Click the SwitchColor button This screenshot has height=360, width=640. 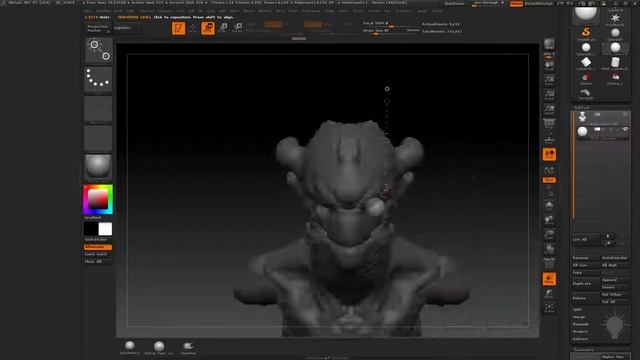click(98, 240)
